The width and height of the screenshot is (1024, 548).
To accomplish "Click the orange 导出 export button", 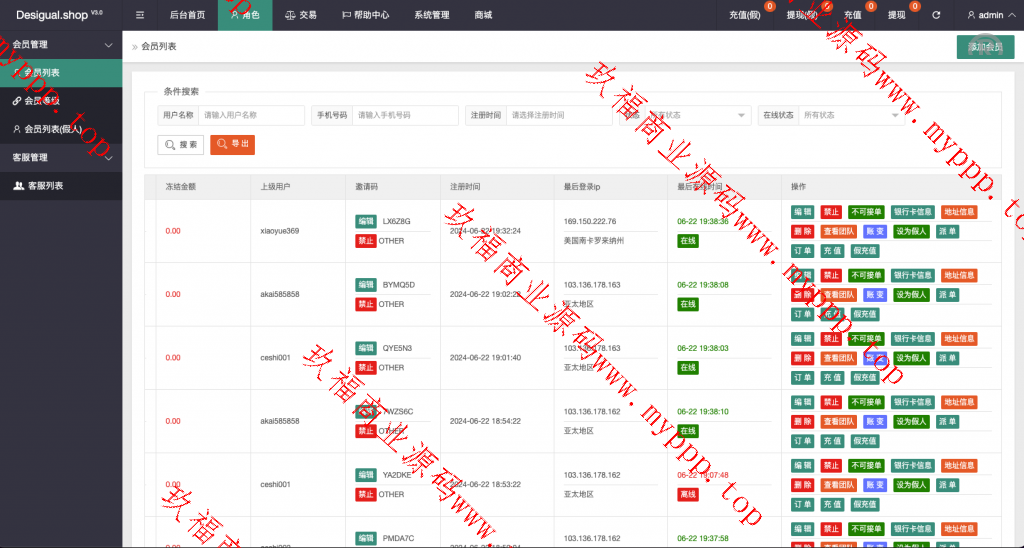I will pyautogui.click(x=232, y=145).
